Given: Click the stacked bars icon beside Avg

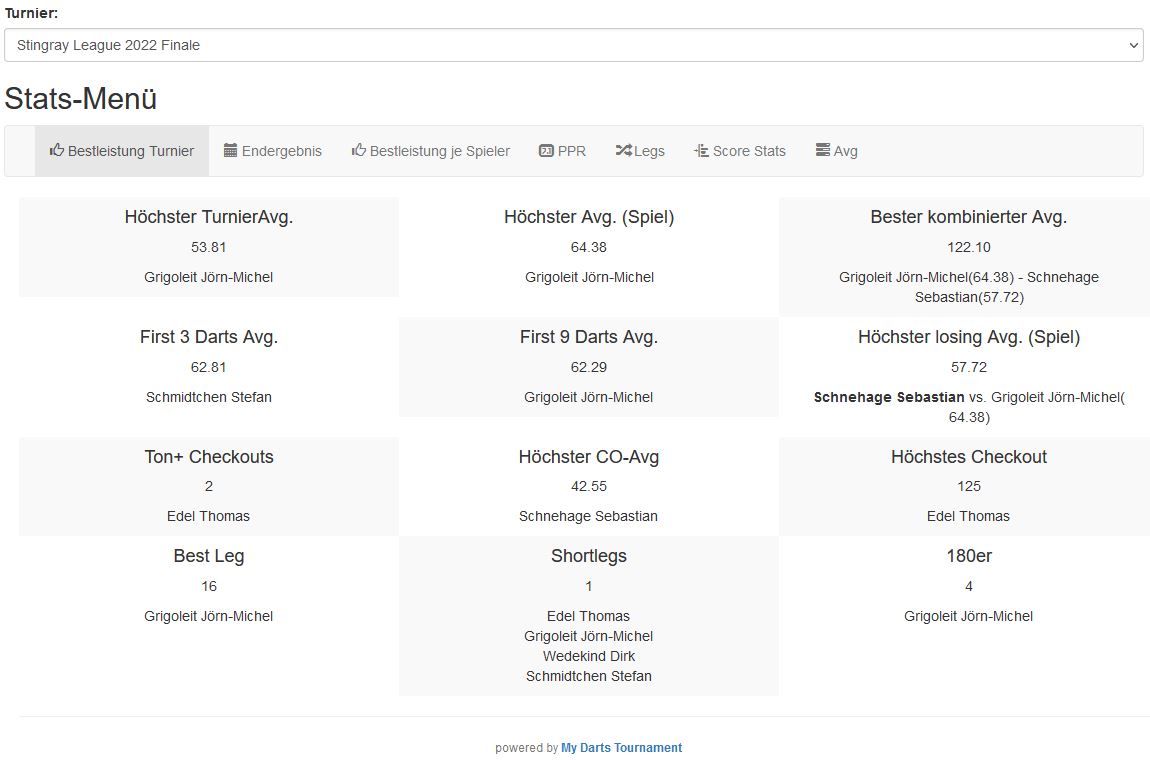Looking at the screenshot, I should point(823,151).
